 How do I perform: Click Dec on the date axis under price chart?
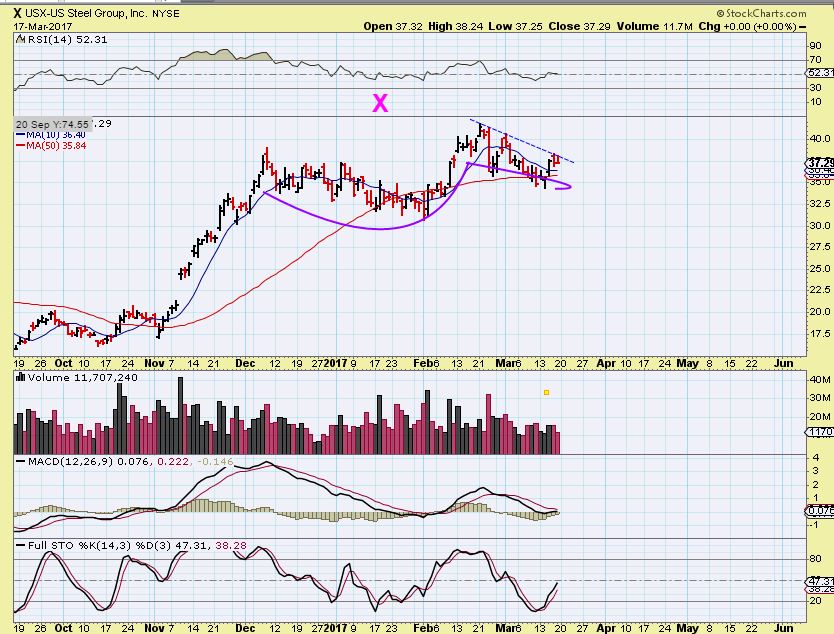[245, 363]
